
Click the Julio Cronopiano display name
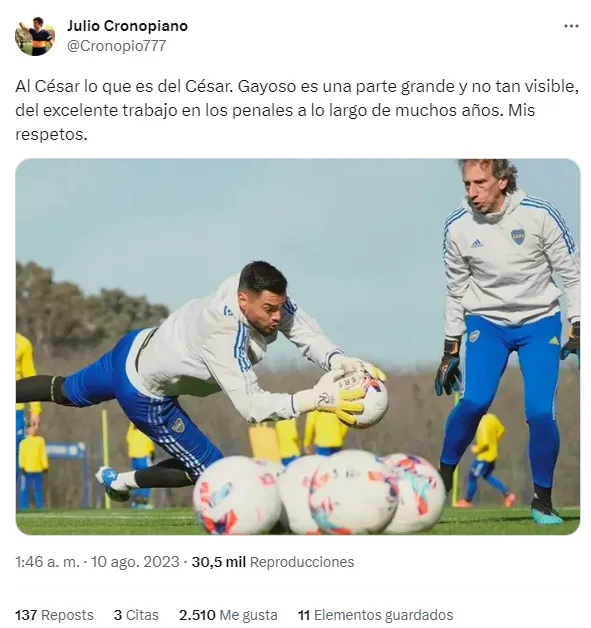(127, 26)
